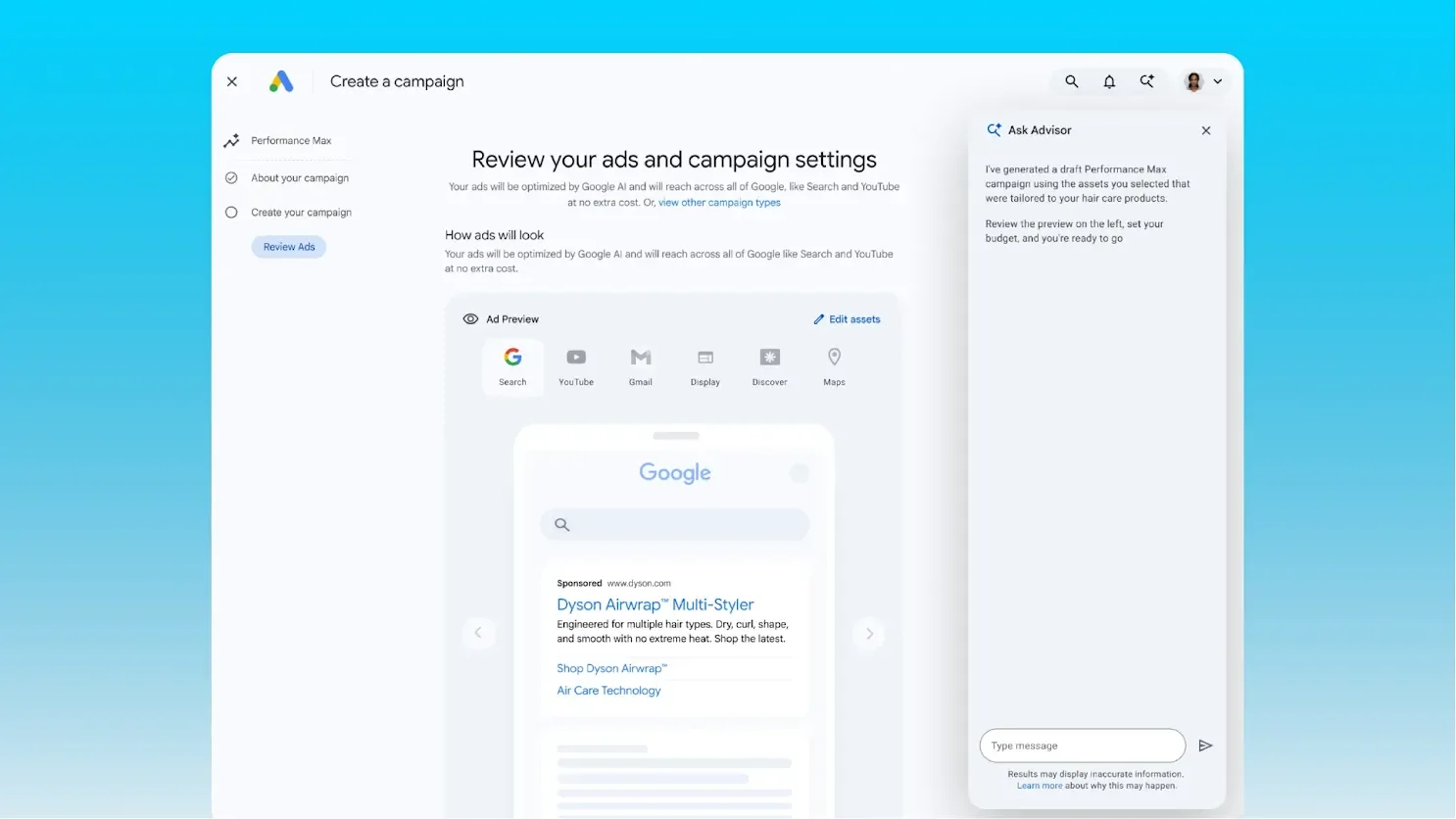Switch to Search preview tab

coord(512,367)
